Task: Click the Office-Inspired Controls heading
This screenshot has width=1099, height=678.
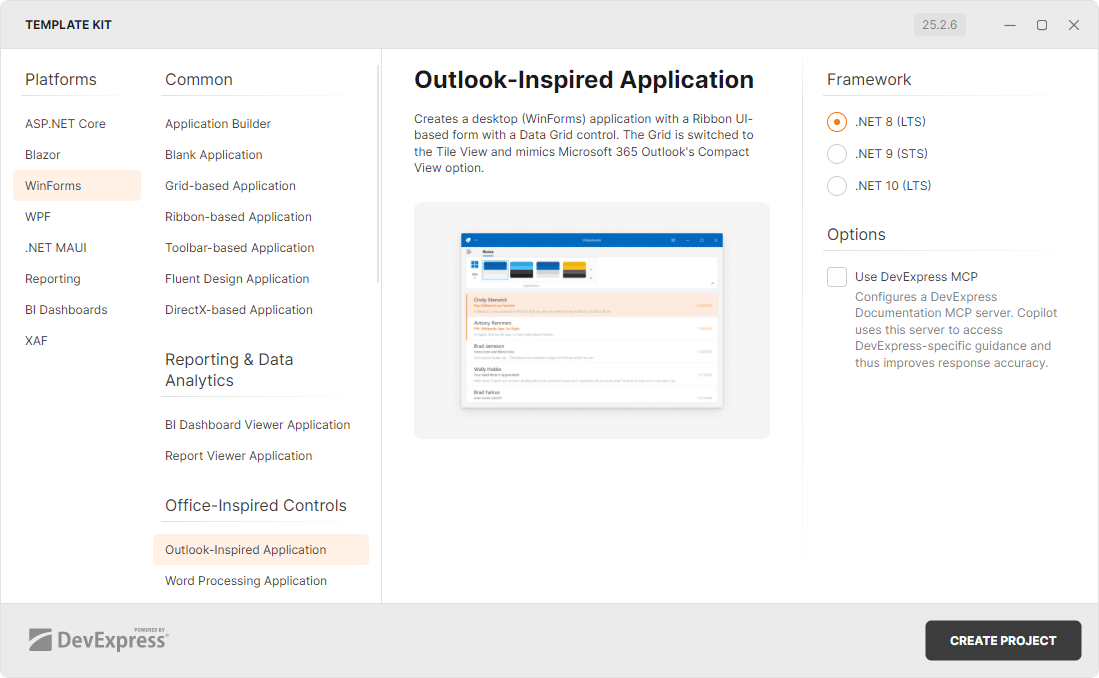Action: pyautogui.click(x=256, y=506)
